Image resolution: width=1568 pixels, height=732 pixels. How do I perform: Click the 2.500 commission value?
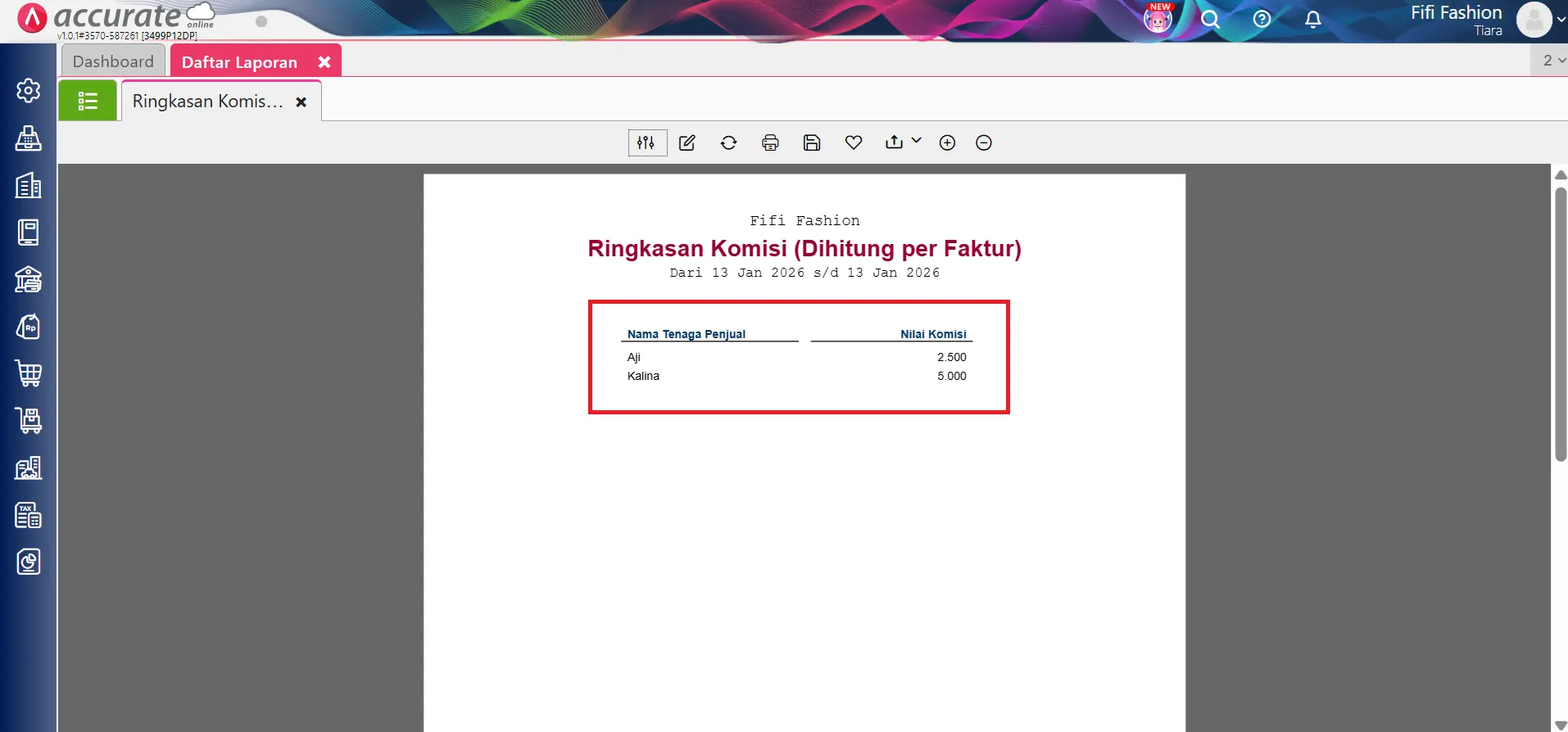pyautogui.click(x=952, y=357)
